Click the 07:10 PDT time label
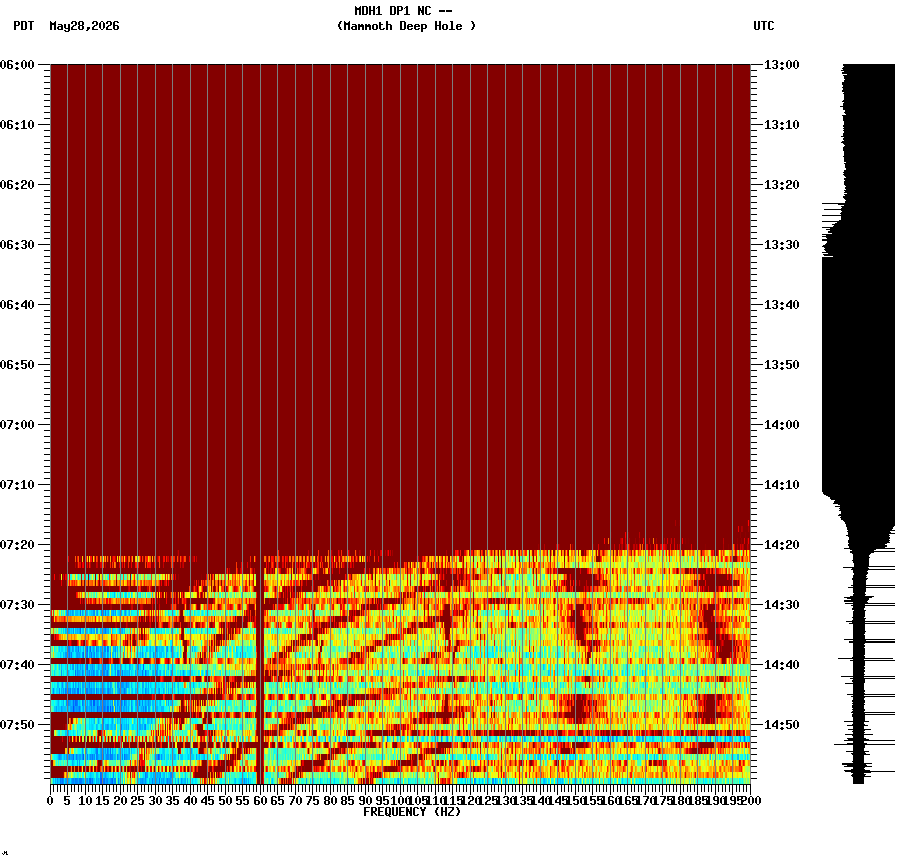Screen dimensions: 902x864 [17, 485]
